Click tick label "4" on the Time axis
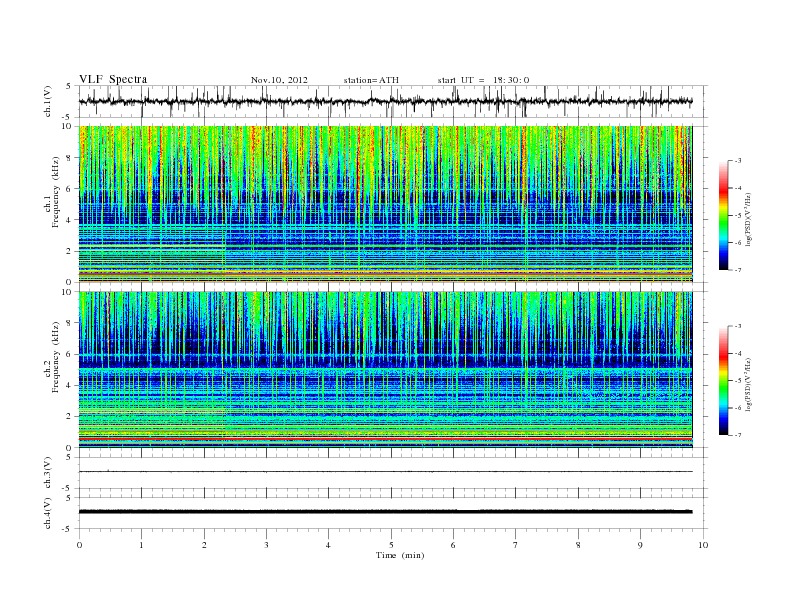The width and height of the screenshot is (792, 612). pos(328,545)
